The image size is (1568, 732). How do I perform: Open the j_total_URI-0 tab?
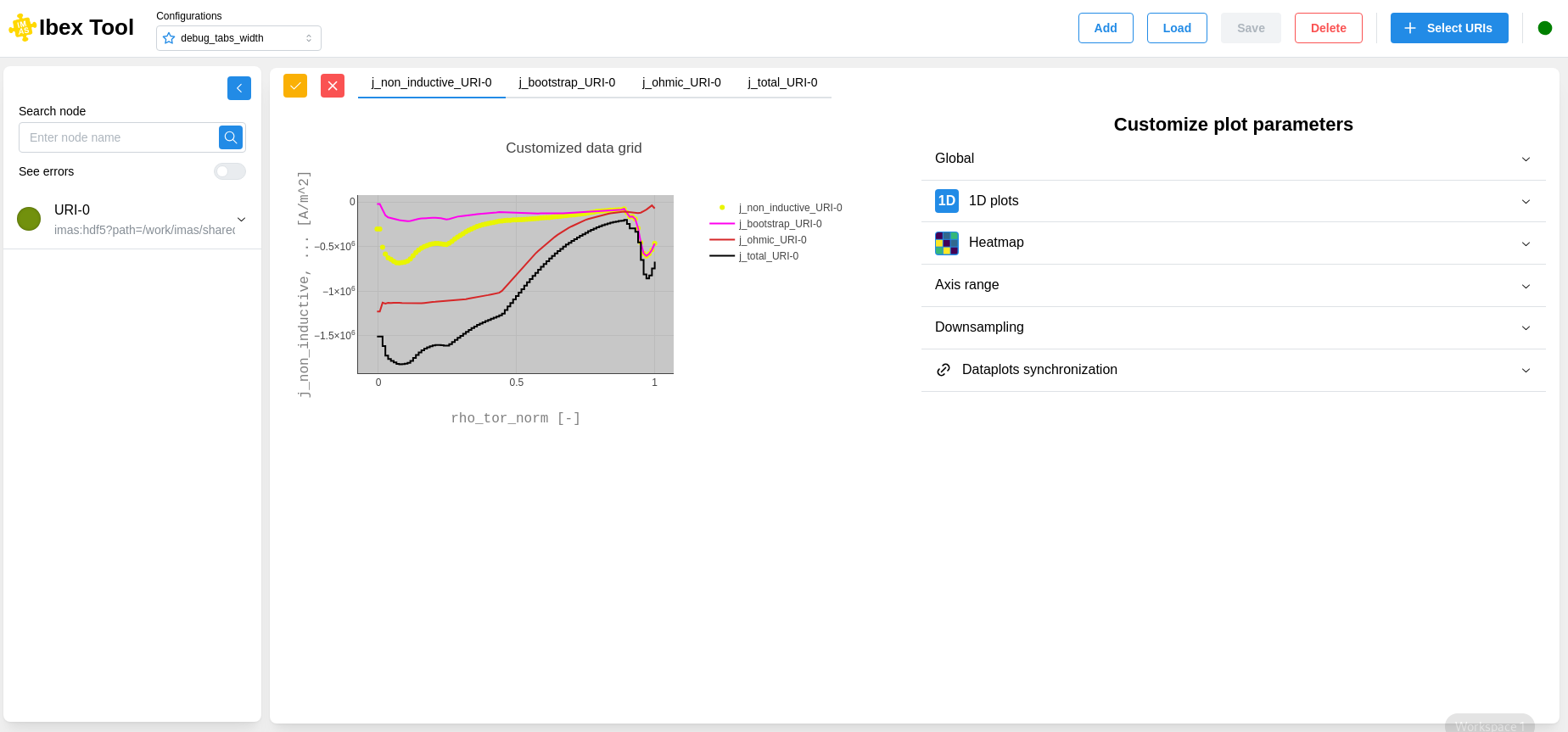[782, 82]
